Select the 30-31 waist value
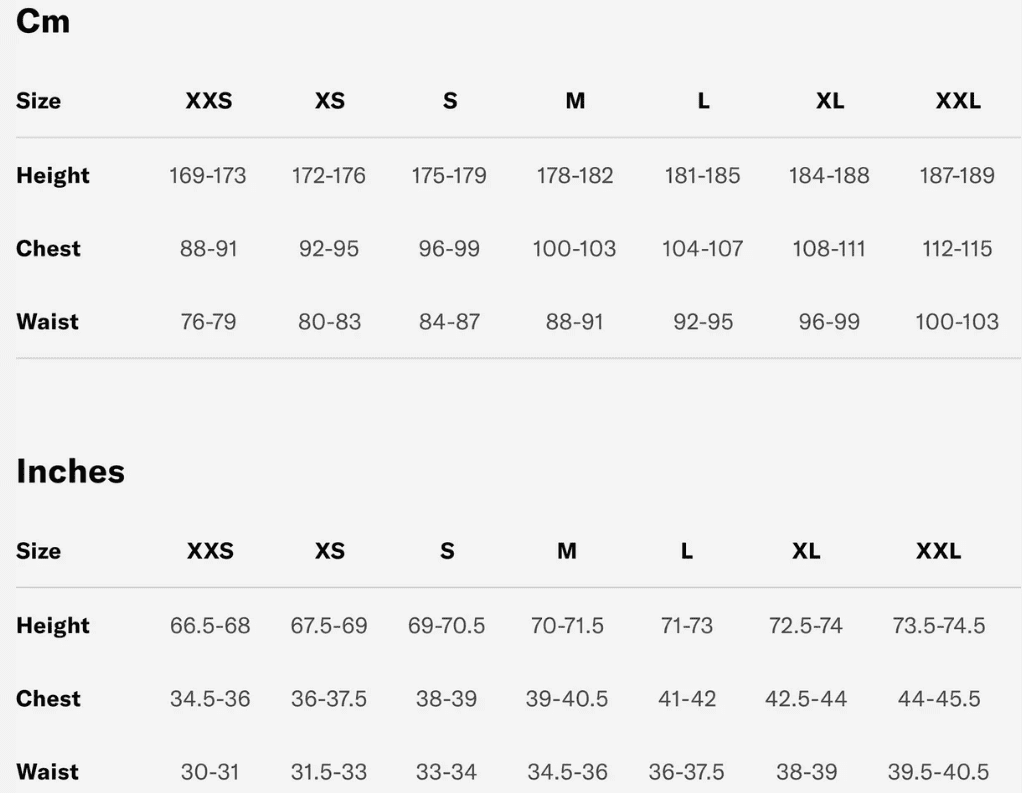The height and width of the screenshot is (793, 1022). tap(210, 772)
